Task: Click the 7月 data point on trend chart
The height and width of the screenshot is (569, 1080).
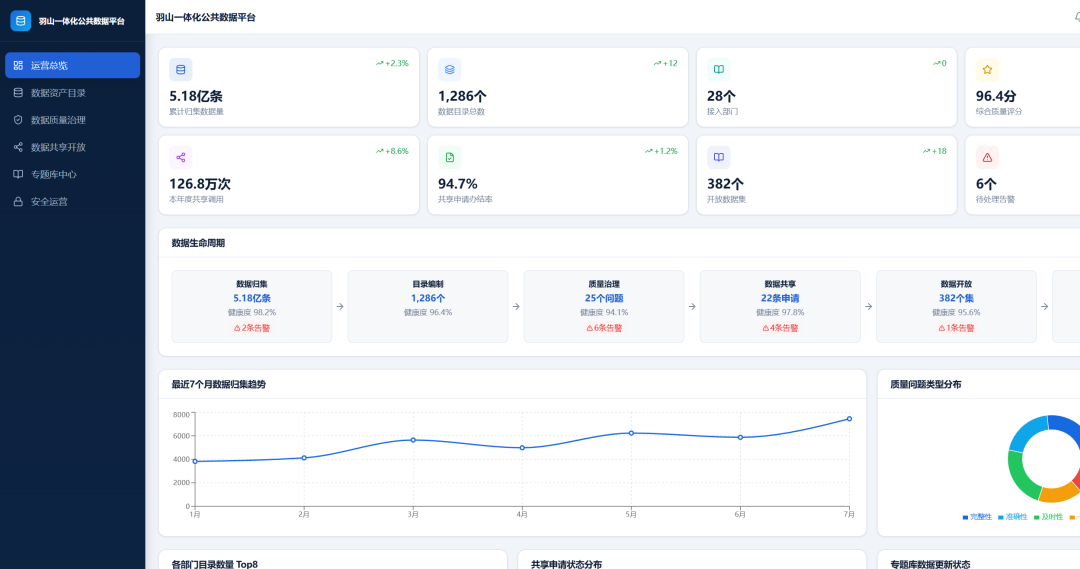Action: point(849,419)
